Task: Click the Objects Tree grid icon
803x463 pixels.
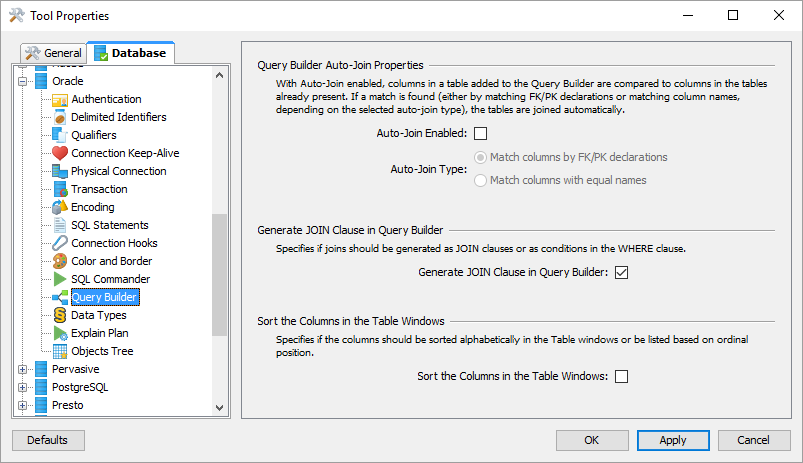Action: click(x=59, y=351)
